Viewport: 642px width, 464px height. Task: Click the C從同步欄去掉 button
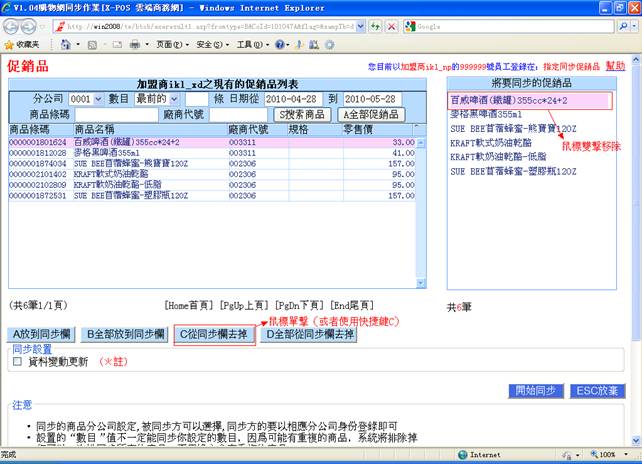pyautogui.click(x=213, y=334)
